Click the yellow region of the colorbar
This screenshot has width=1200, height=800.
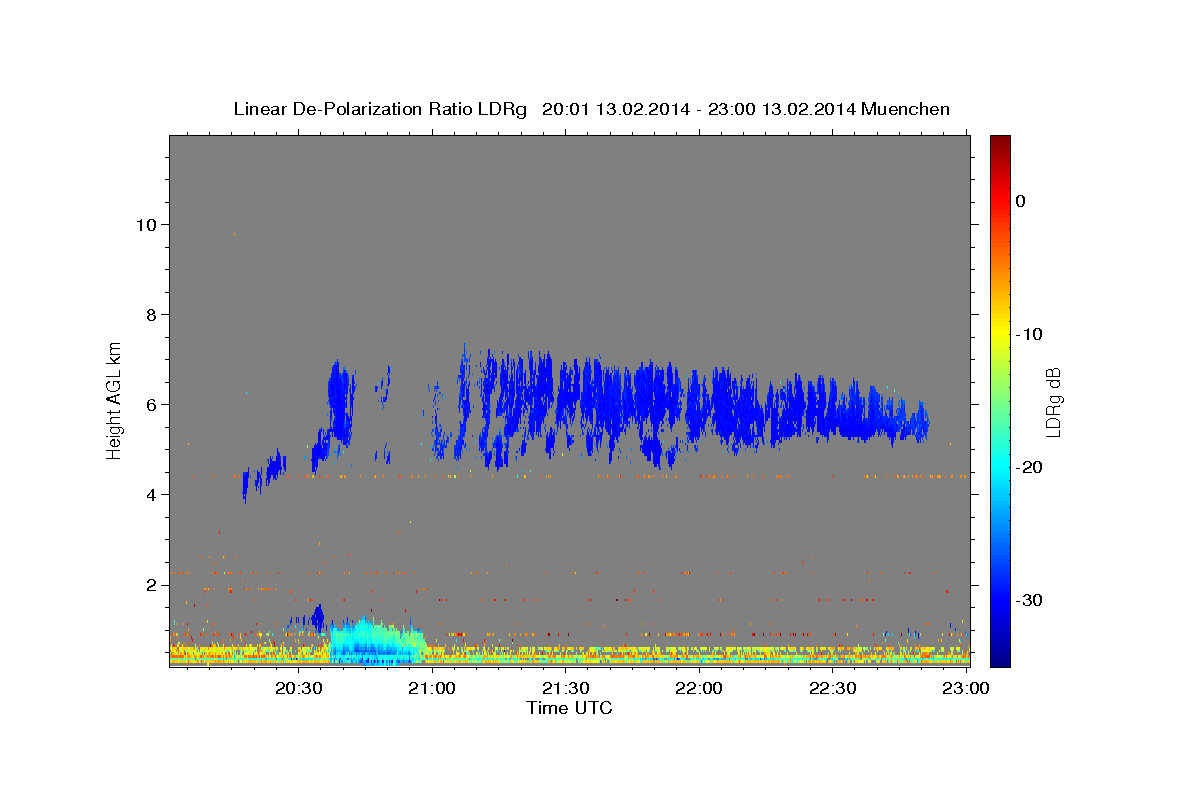click(x=1000, y=334)
